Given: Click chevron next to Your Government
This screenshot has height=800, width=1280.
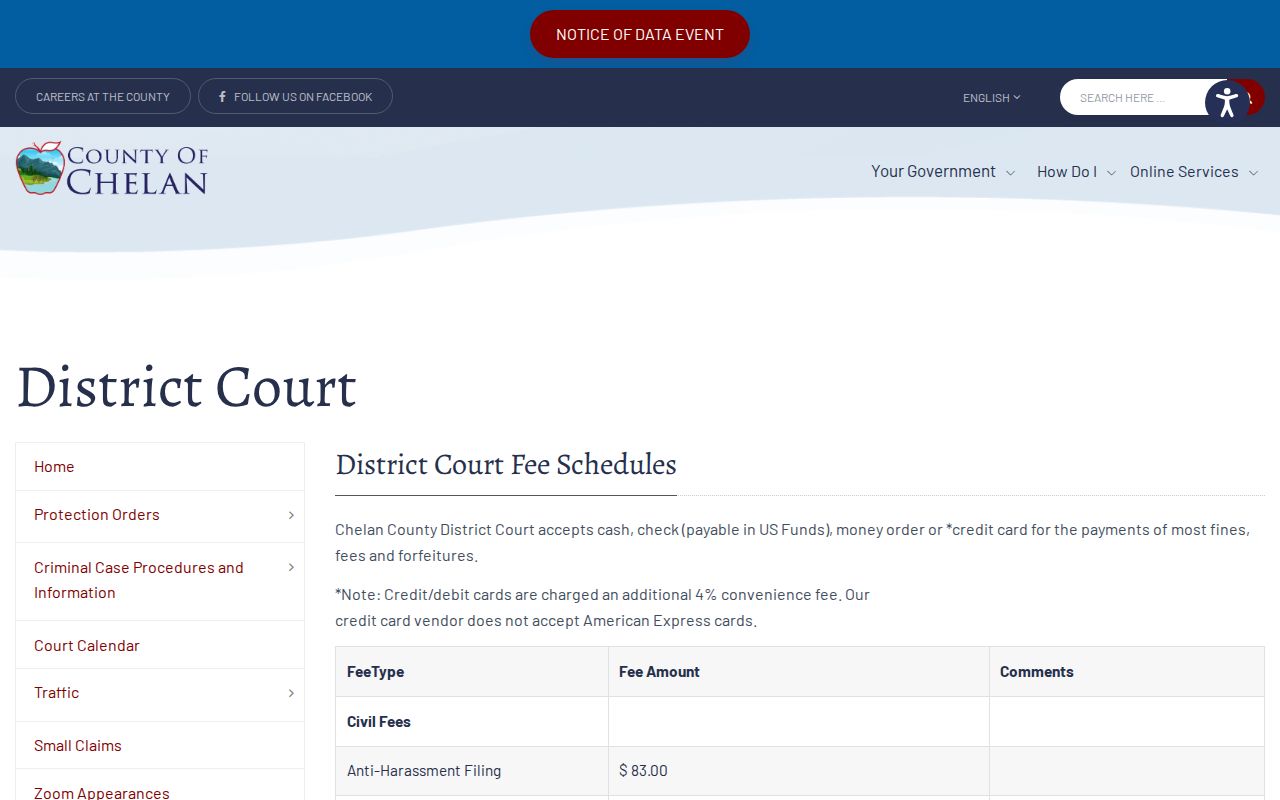Looking at the screenshot, I should 1010,173.
